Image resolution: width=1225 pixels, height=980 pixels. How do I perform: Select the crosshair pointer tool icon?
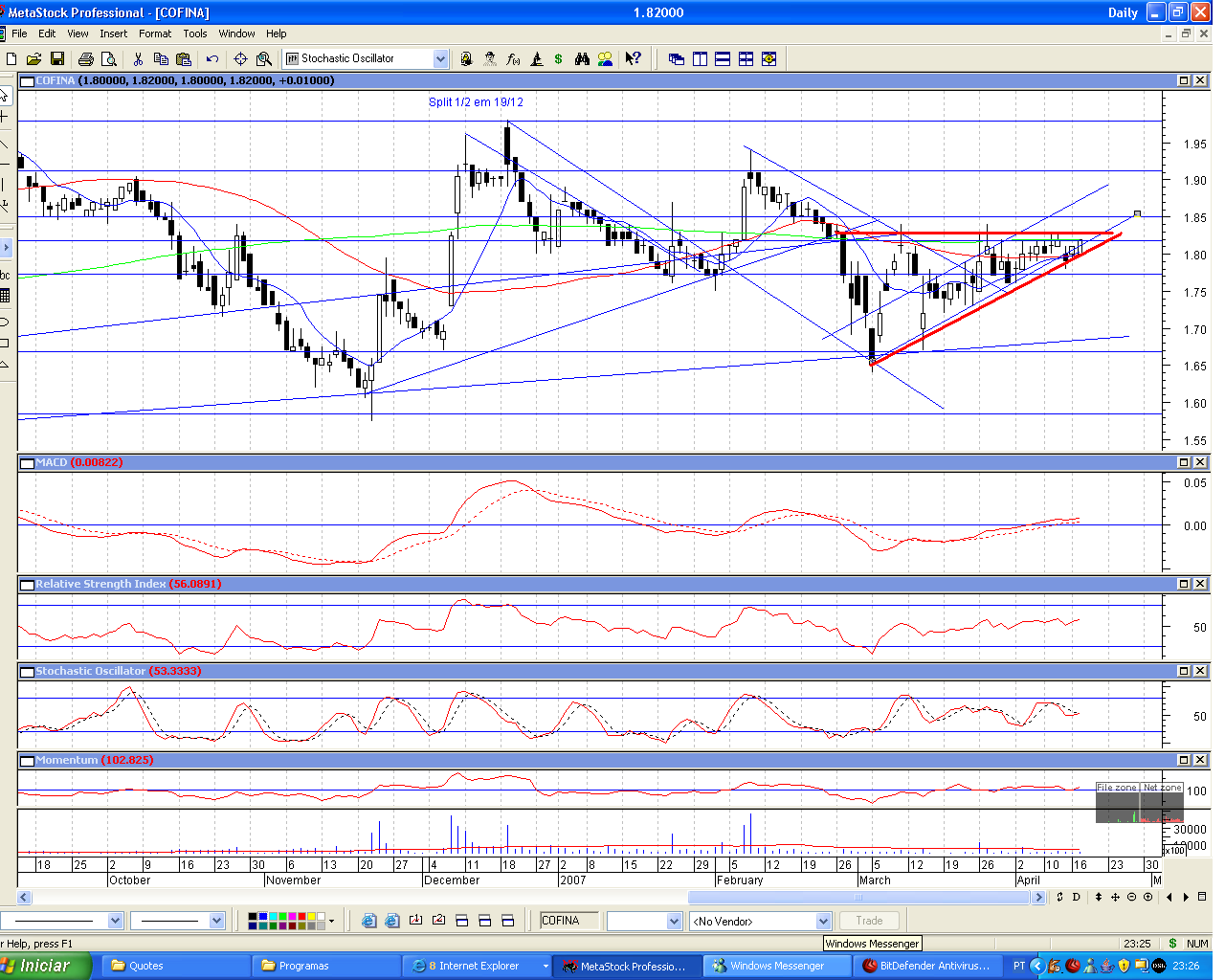coord(240,59)
